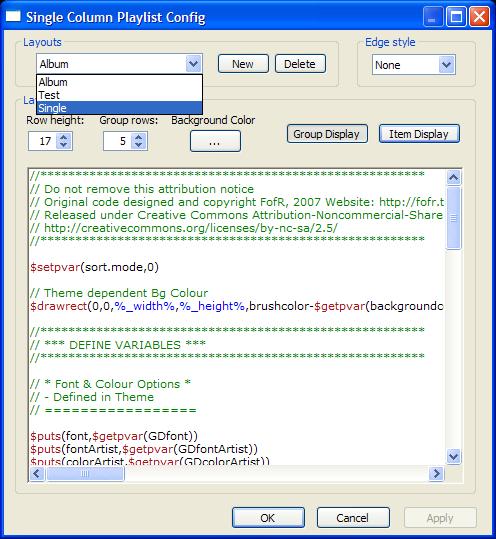
Task: Cancel the playlist config dialog
Action: pos(353,518)
